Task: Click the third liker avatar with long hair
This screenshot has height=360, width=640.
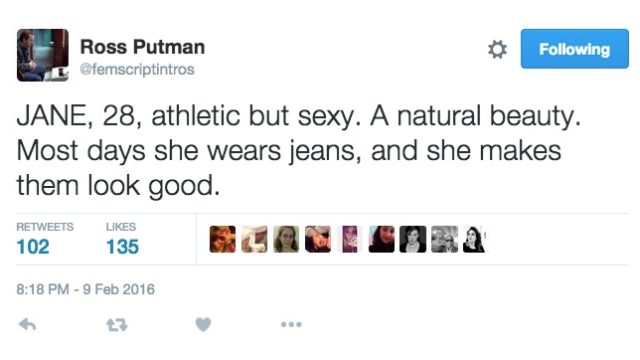Action: [286, 239]
